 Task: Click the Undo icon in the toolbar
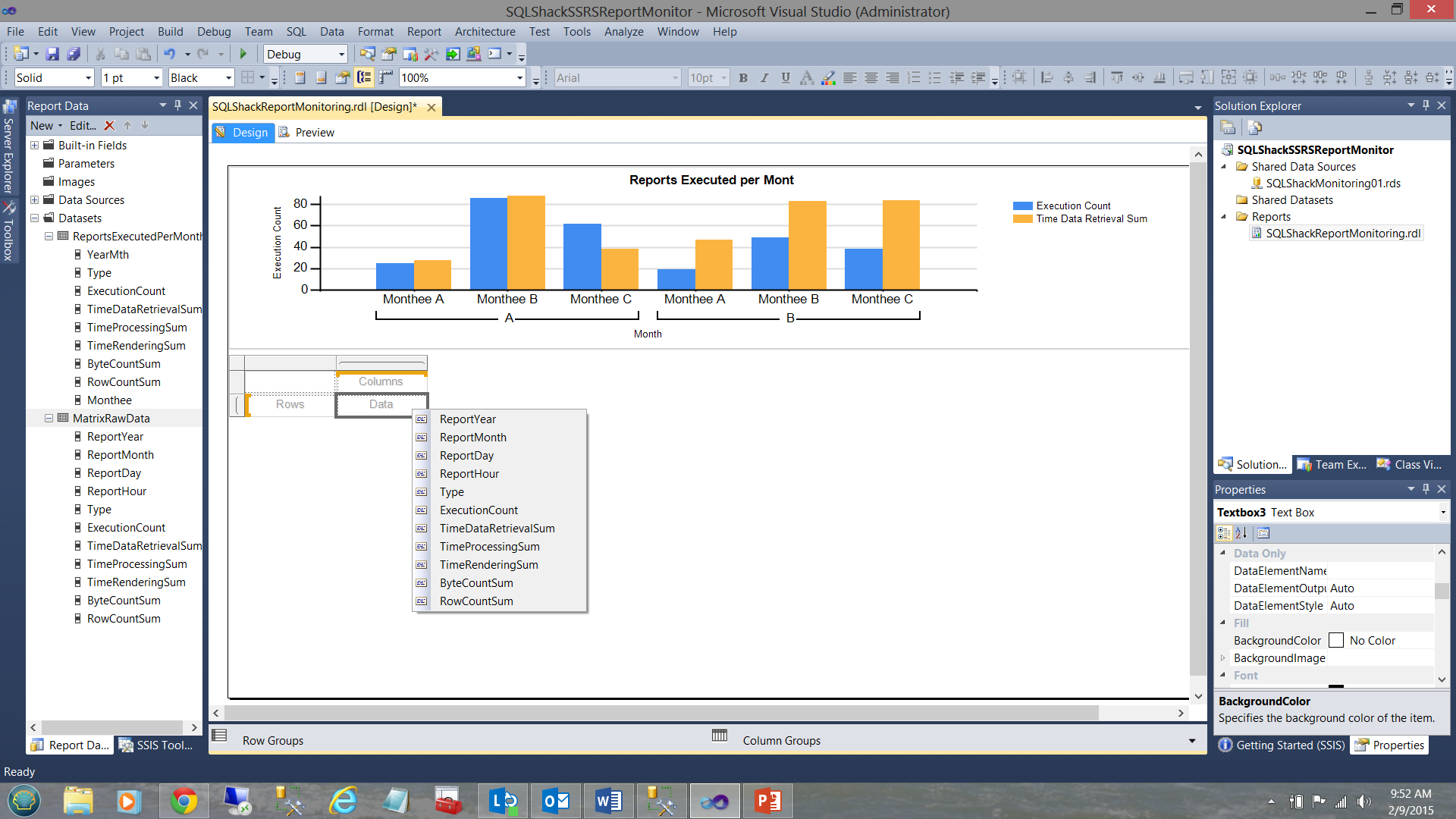(169, 54)
